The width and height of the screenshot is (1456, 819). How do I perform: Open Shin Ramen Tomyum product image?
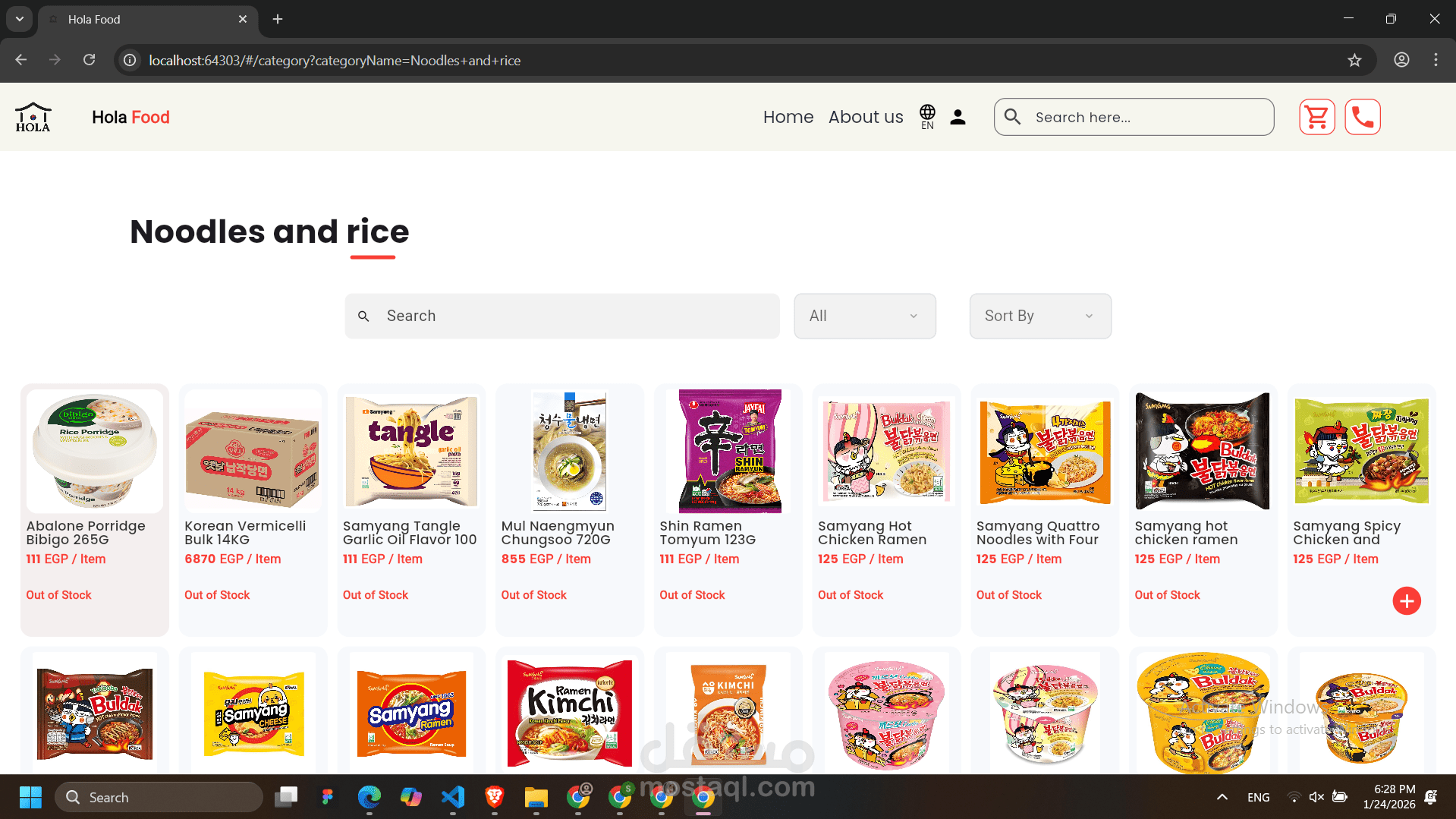point(728,451)
